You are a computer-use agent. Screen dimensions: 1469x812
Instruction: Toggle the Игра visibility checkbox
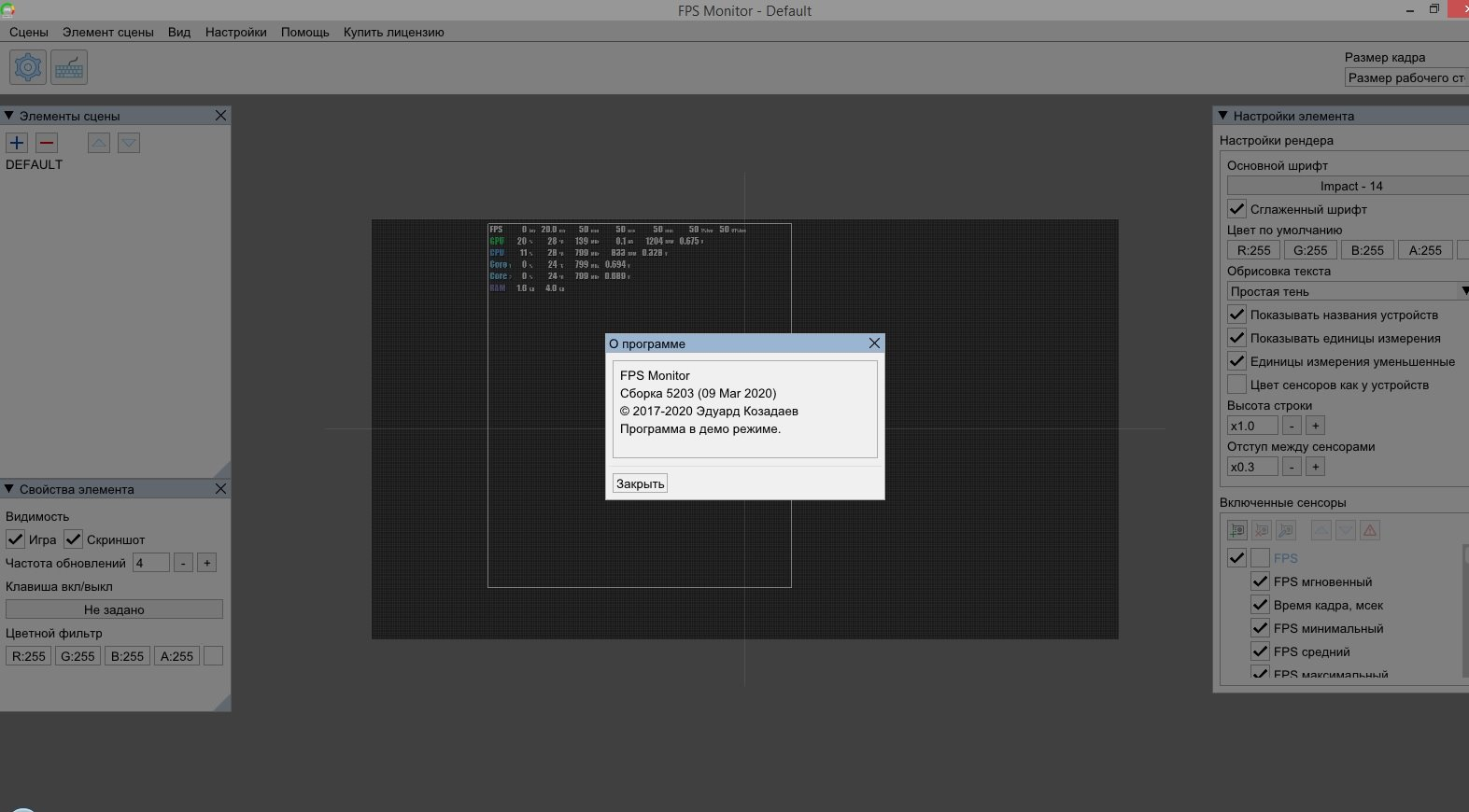click(15, 539)
